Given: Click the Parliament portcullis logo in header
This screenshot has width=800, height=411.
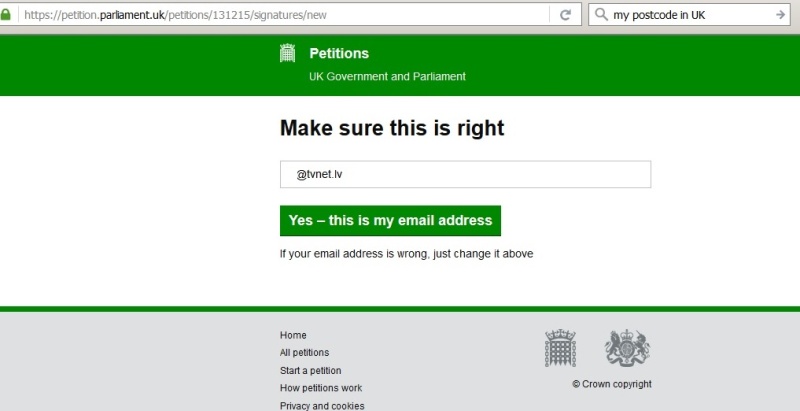Looking at the screenshot, I should coord(288,53).
